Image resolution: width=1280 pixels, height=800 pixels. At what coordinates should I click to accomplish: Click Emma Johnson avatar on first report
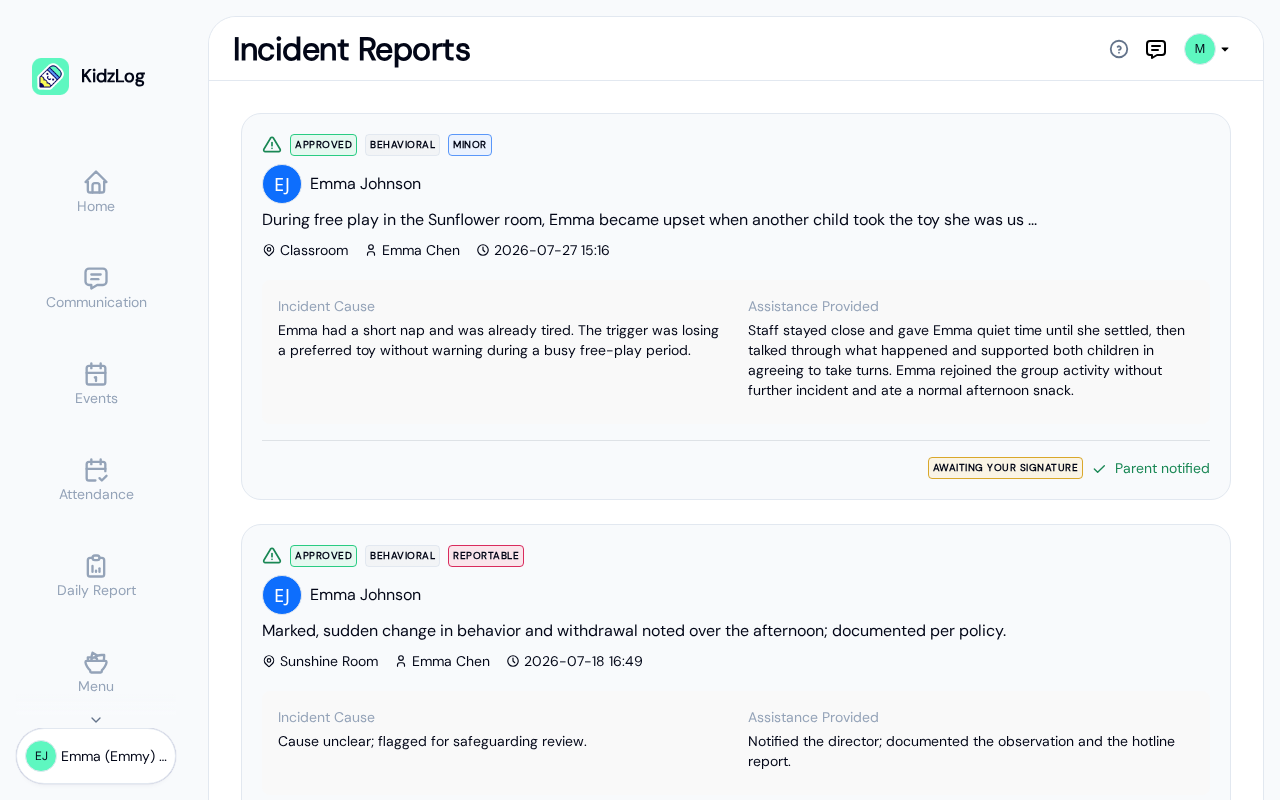pyautogui.click(x=282, y=184)
